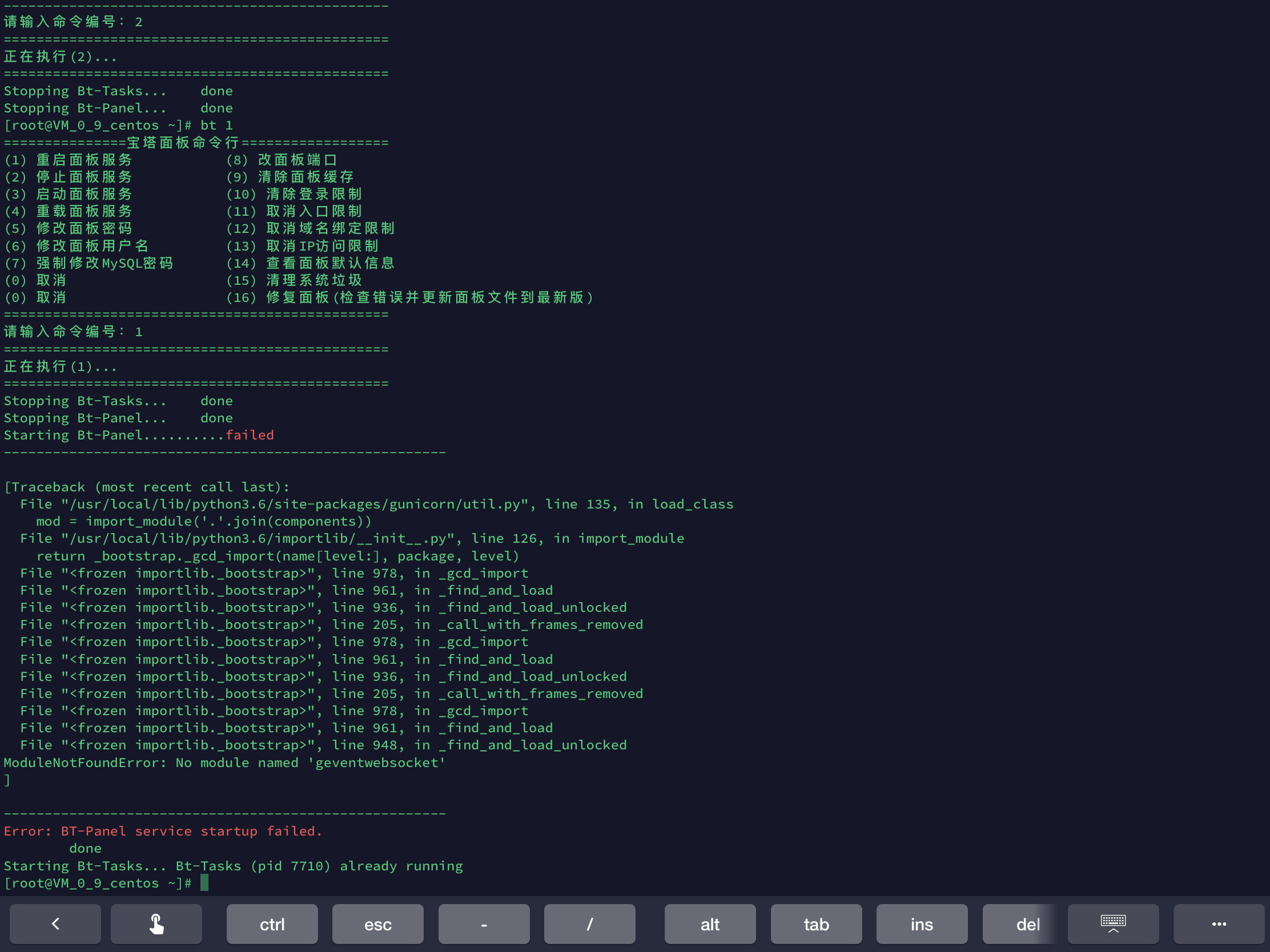Click the traceback entry with line 948
Viewport: 1270px width, 952px height.
[323, 745]
